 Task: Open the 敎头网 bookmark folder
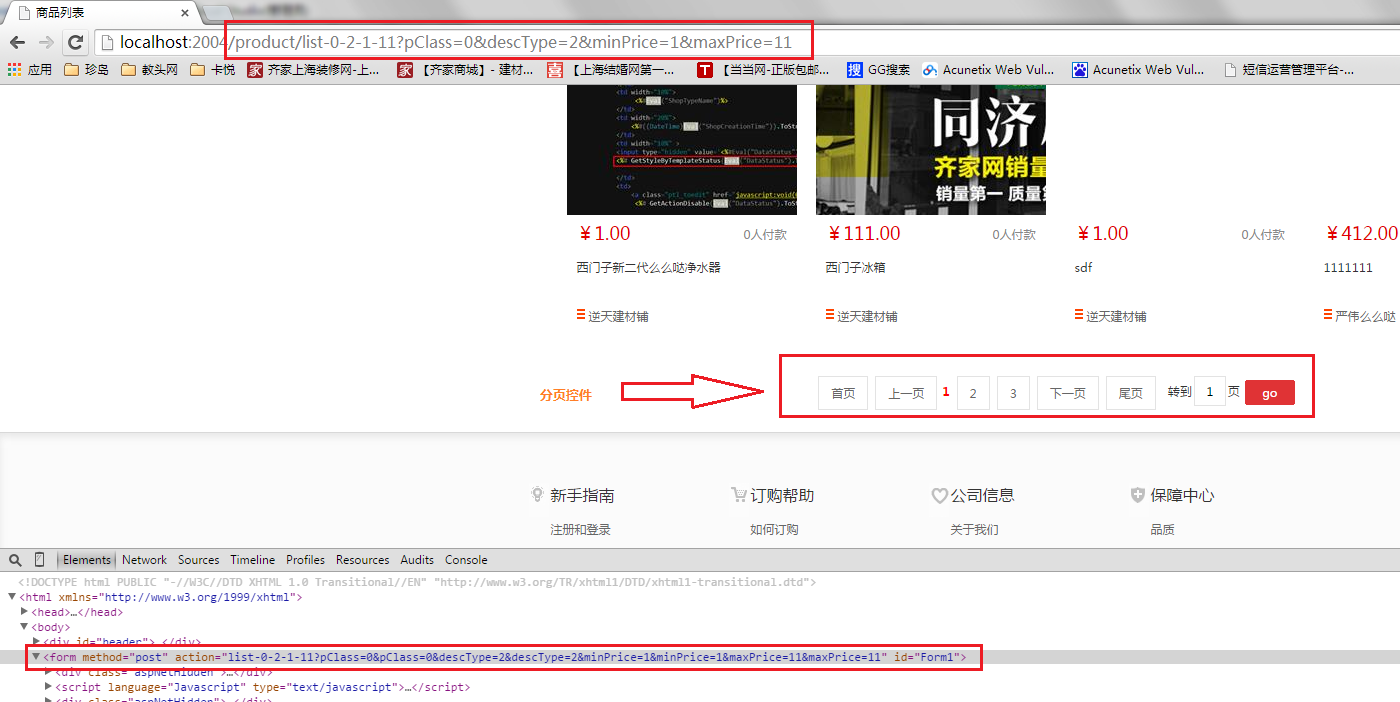click(149, 70)
